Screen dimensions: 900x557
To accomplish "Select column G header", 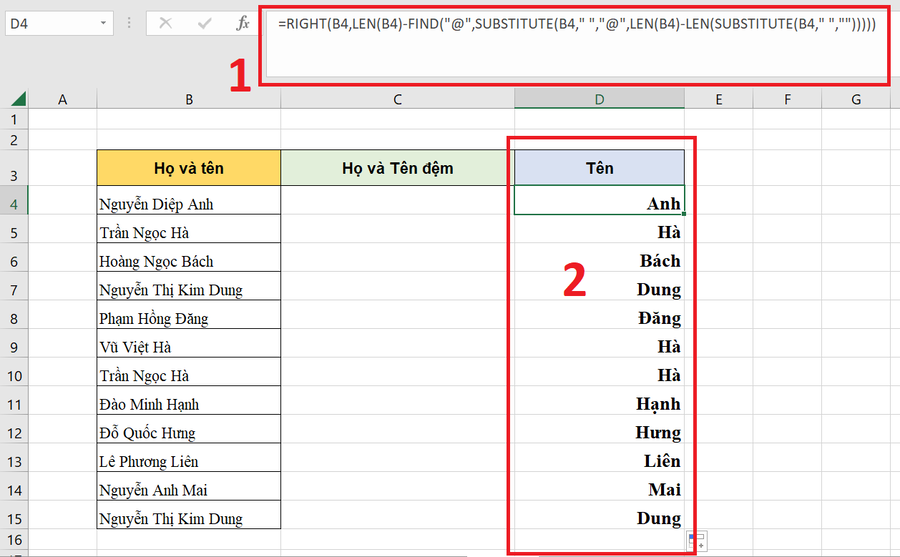I will tap(856, 99).
